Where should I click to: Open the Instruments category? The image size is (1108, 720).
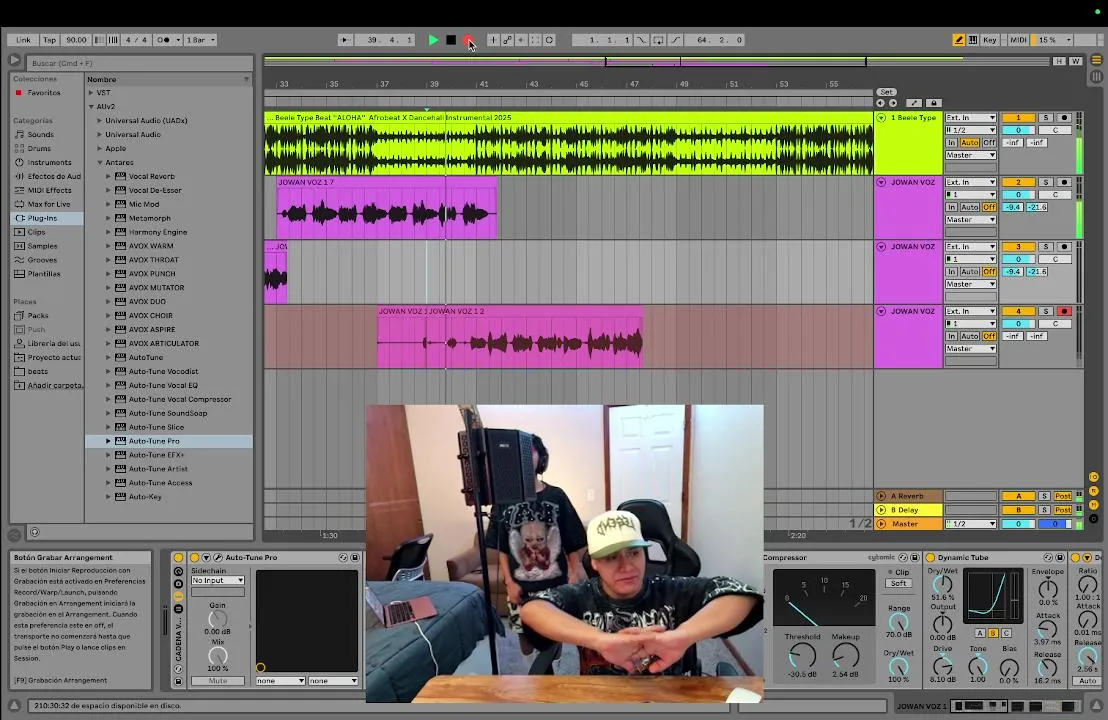[x=48, y=163]
